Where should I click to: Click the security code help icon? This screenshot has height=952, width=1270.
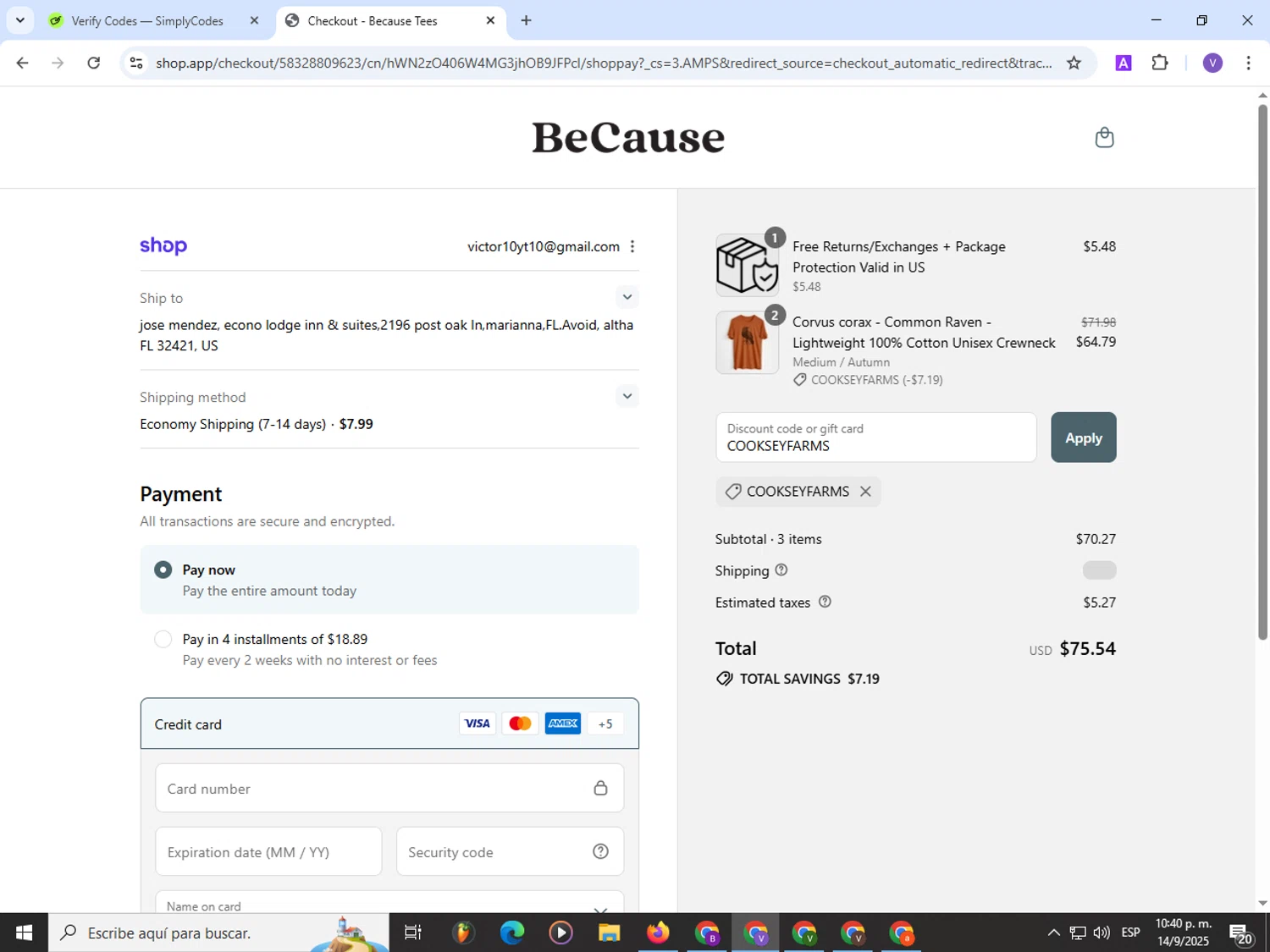click(600, 851)
